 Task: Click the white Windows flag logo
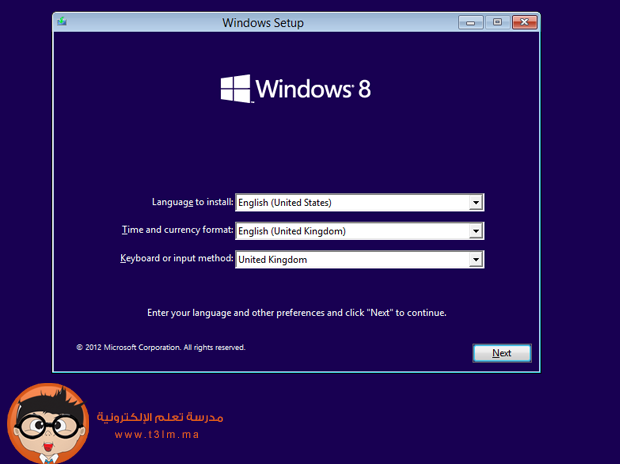tap(236, 88)
